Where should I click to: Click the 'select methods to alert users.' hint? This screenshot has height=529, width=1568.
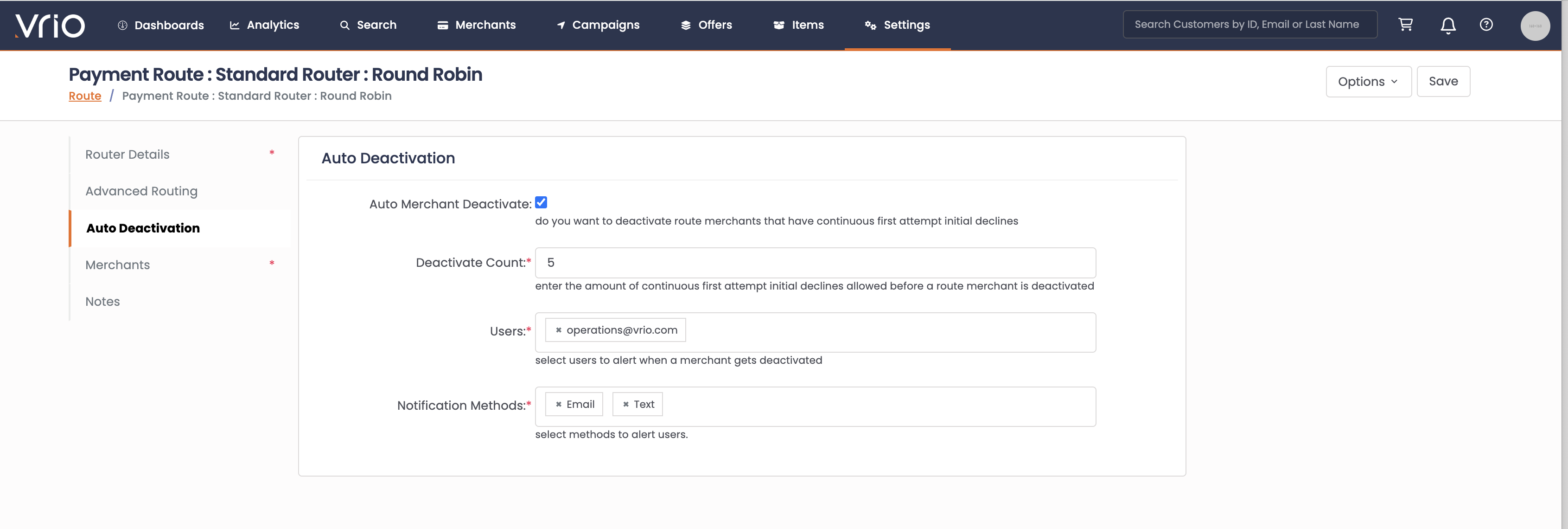(x=611, y=434)
